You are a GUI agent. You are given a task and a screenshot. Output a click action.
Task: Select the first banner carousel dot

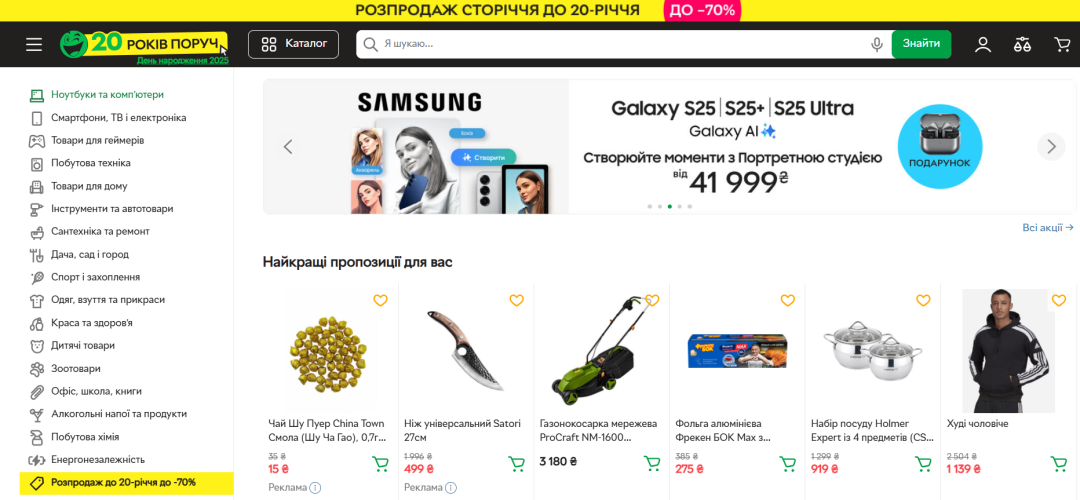click(x=649, y=206)
